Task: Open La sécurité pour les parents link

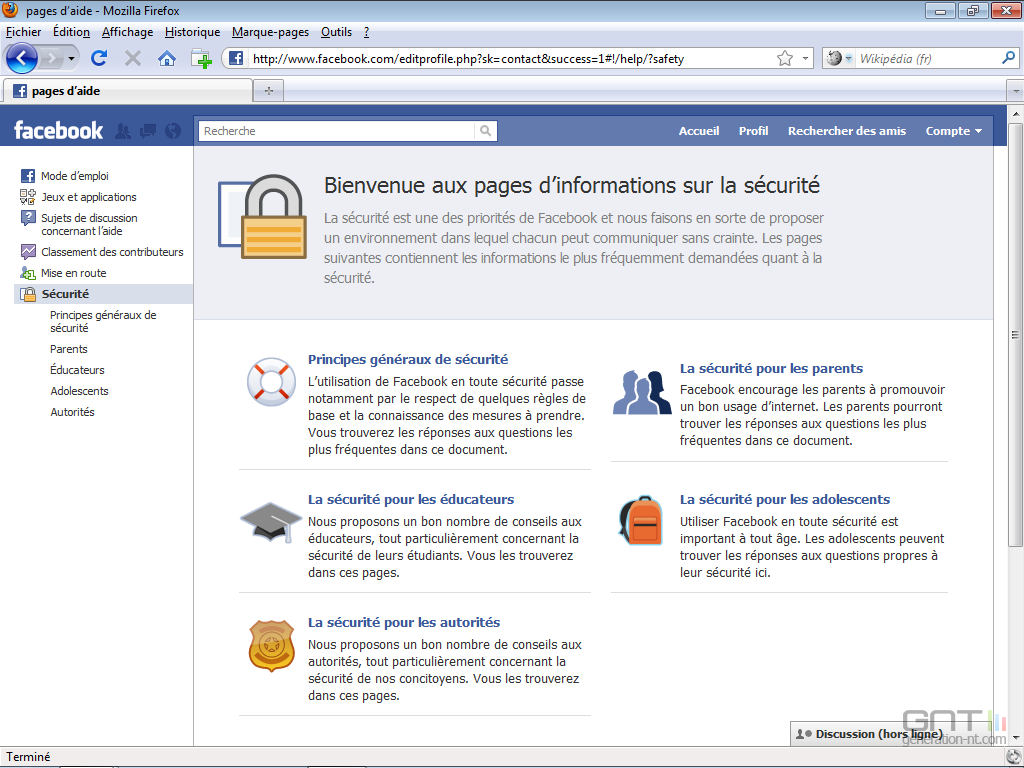Action: pos(771,368)
